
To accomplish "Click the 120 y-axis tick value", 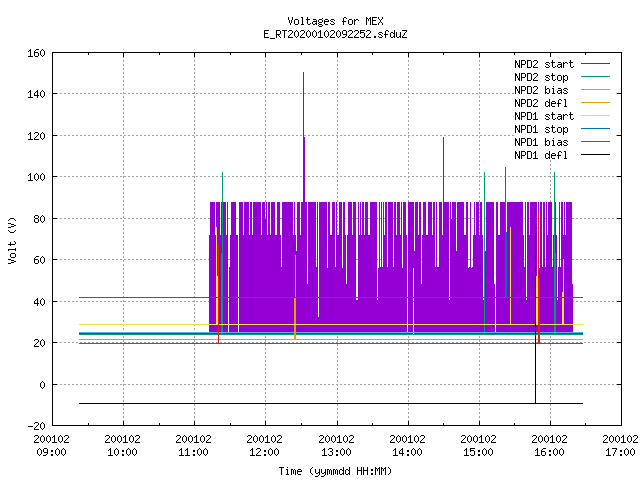I will (36, 136).
